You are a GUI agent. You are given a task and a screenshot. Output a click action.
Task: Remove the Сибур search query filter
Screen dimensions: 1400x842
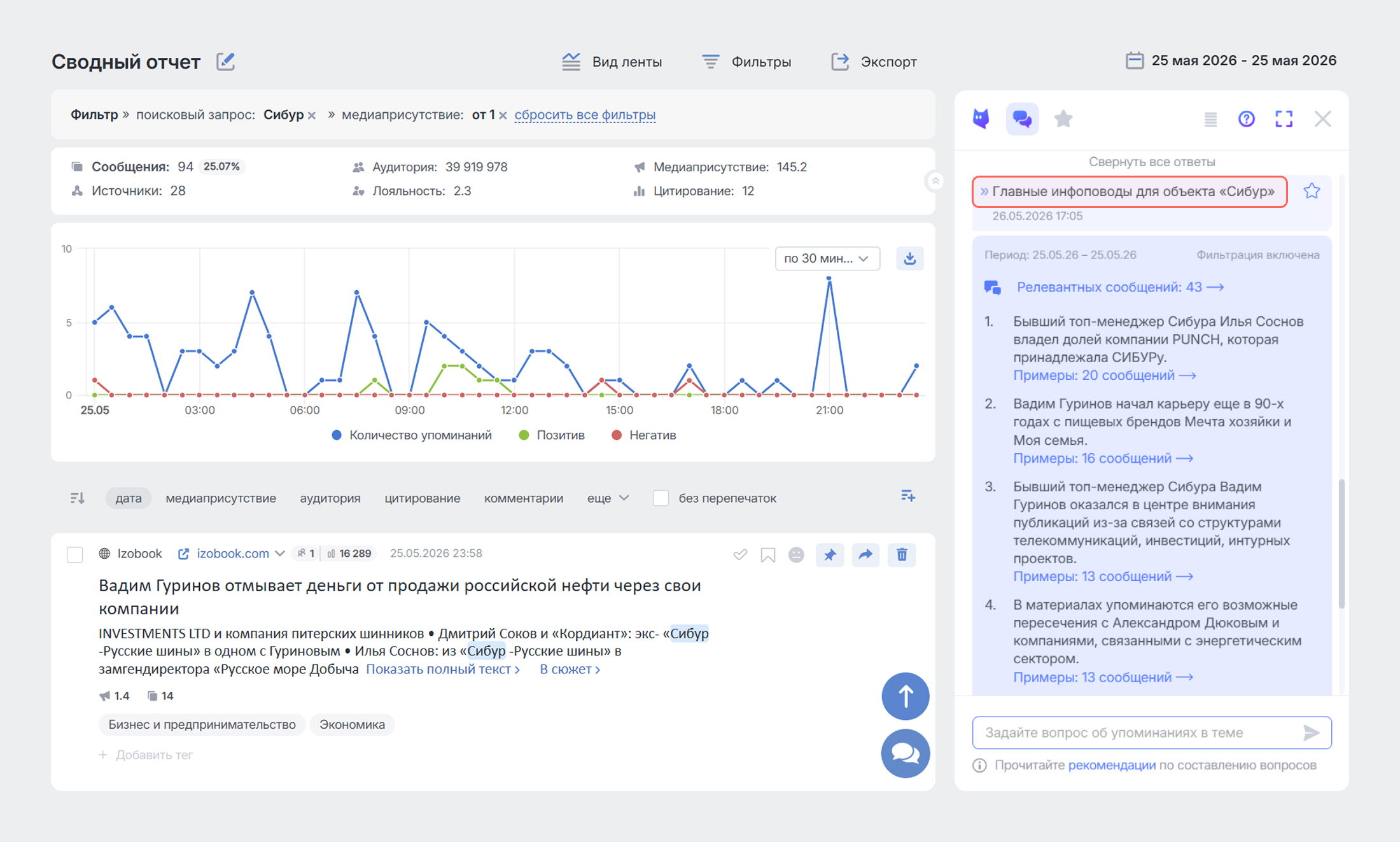pos(312,115)
